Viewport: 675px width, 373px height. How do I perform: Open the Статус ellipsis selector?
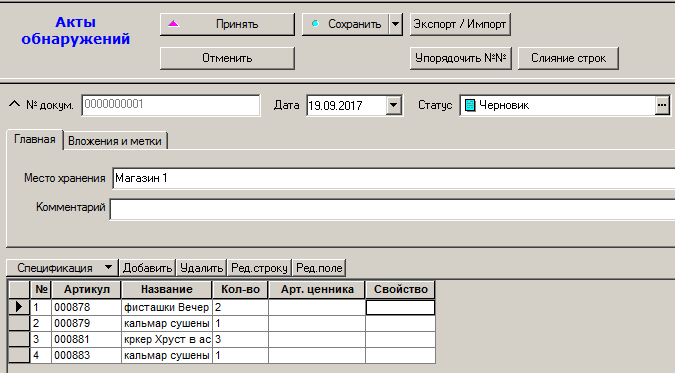pyautogui.click(x=662, y=106)
